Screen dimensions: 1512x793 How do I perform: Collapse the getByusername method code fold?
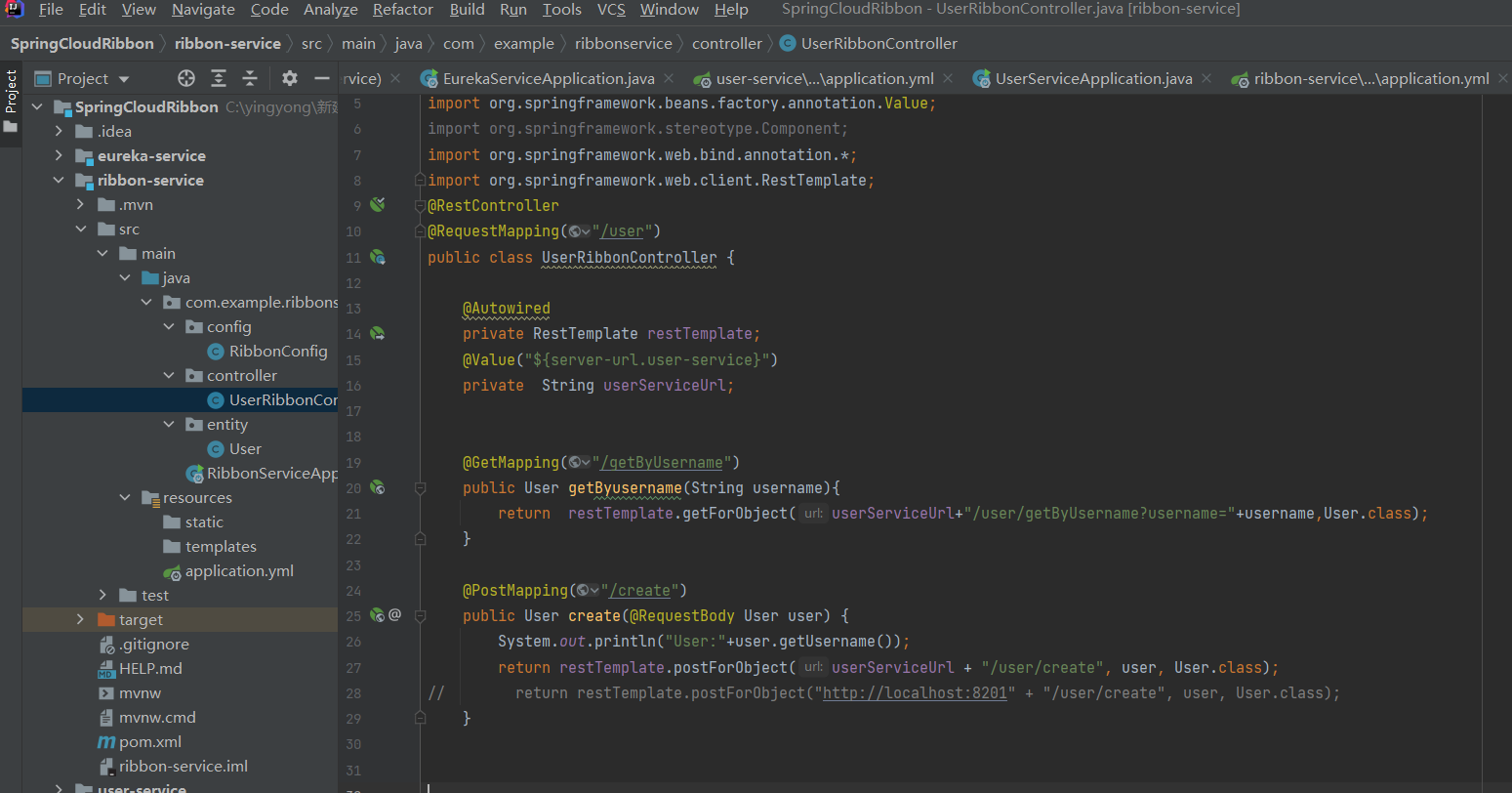[x=420, y=487]
